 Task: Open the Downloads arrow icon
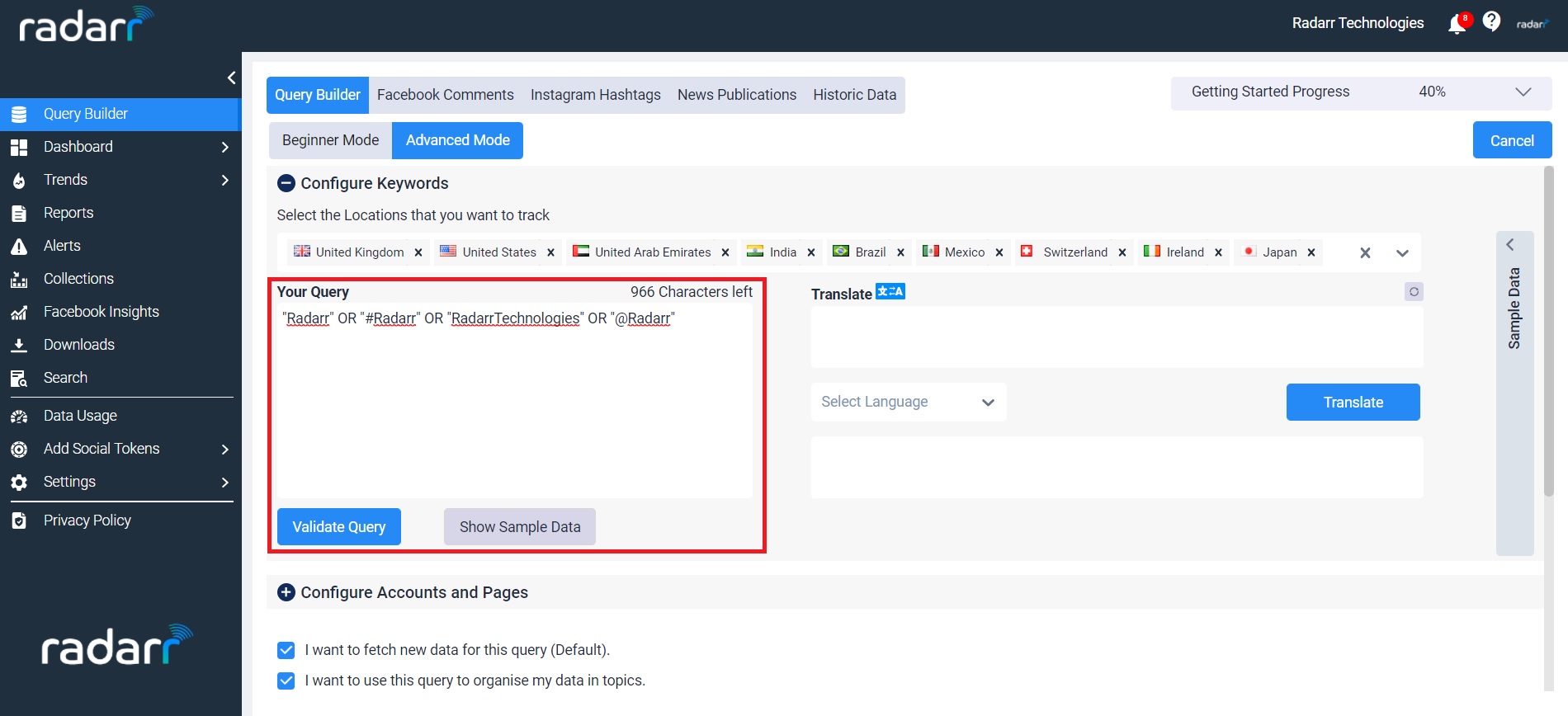[19, 346]
